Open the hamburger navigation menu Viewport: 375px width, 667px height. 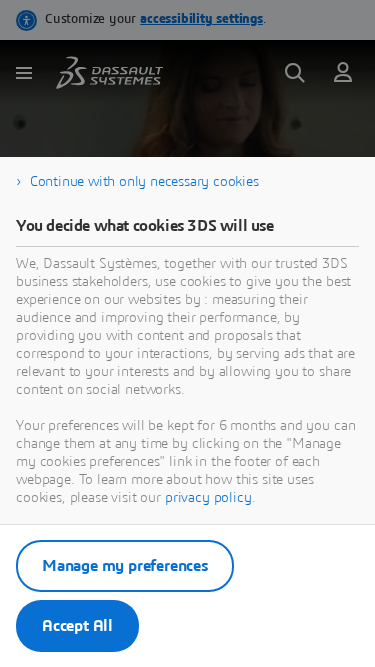tap(24, 73)
